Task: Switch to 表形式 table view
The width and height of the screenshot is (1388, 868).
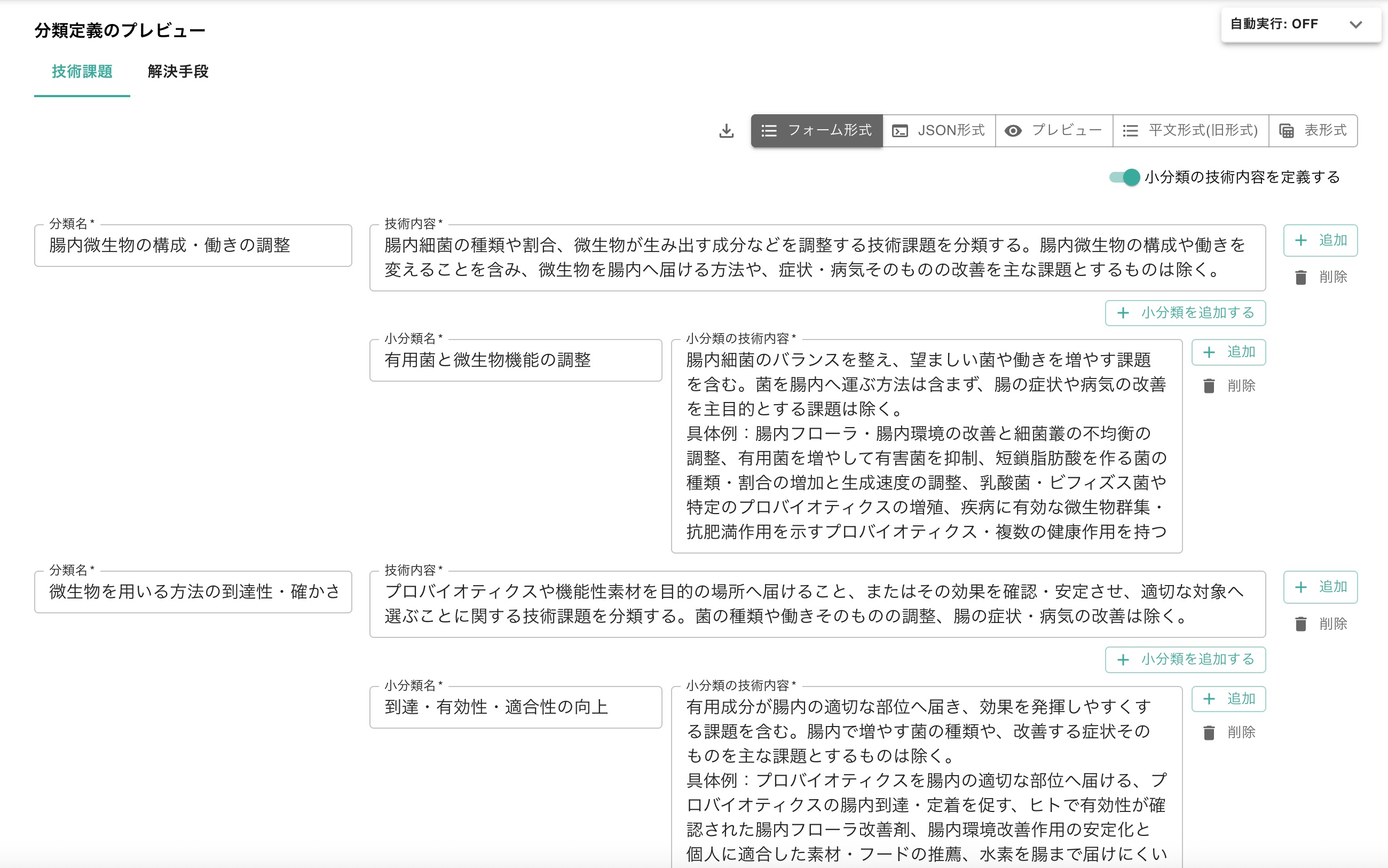Action: pyautogui.click(x=1313, y=131)
